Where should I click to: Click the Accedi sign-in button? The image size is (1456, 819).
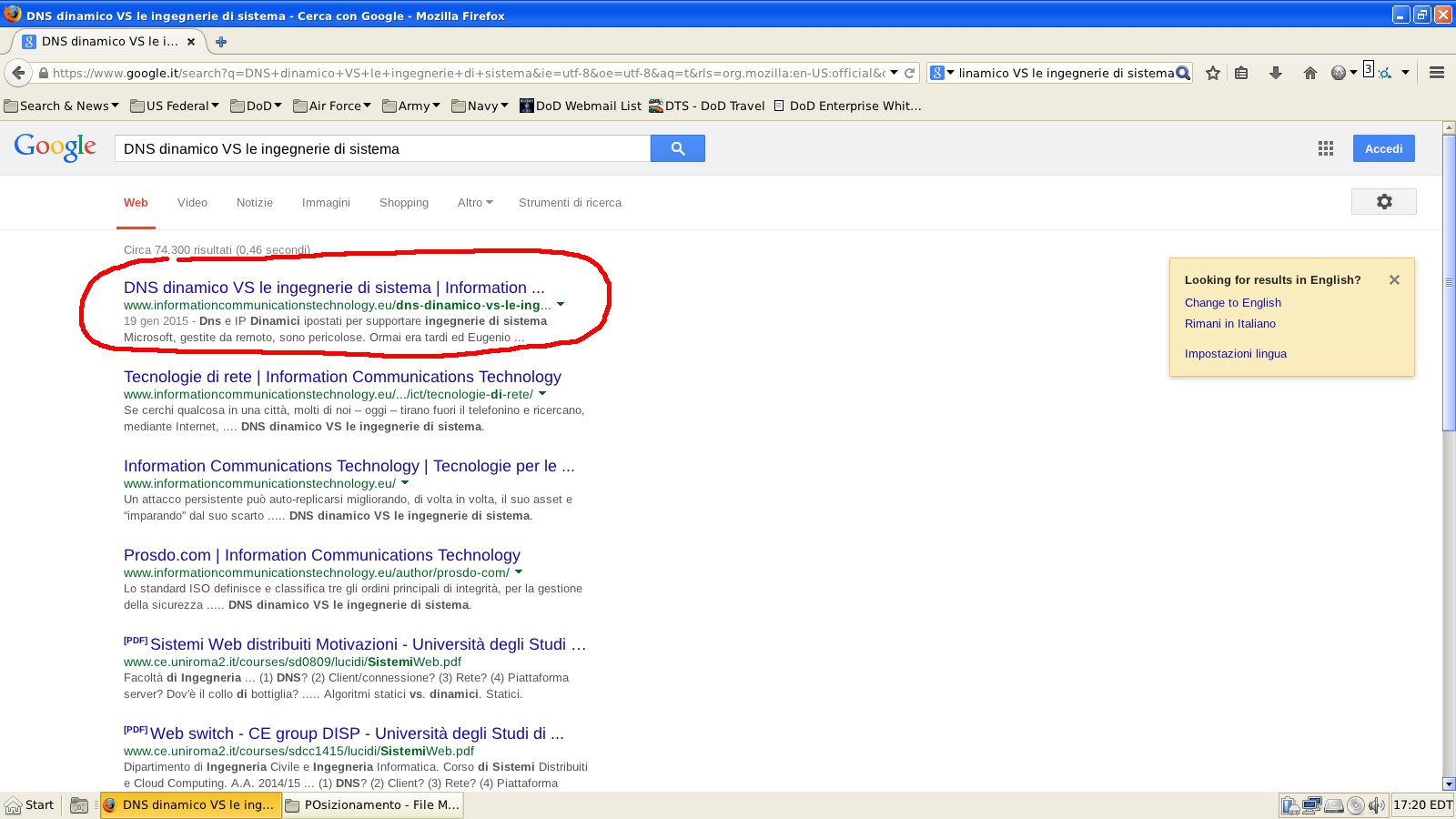[x=1383, y=148]
